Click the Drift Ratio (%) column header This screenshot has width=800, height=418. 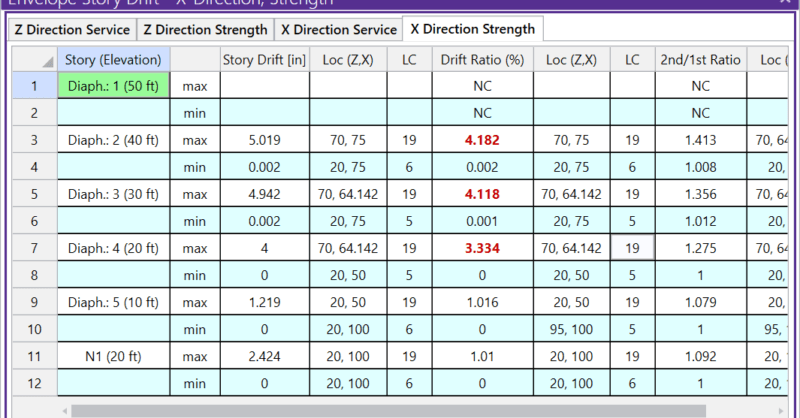click(x=482, y=60)
